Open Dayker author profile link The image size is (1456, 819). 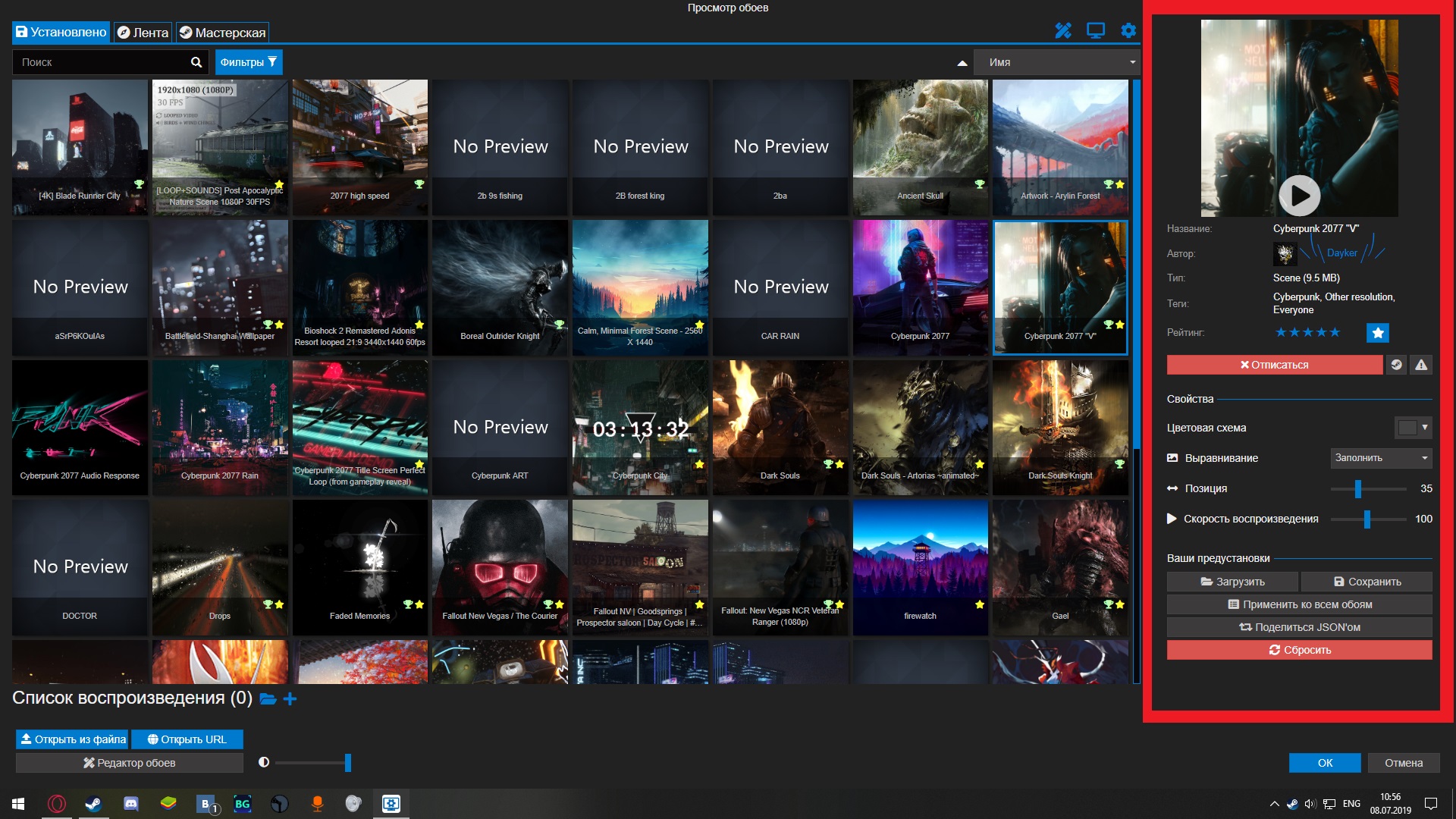pyautogui.click(x=1341, y=253)
